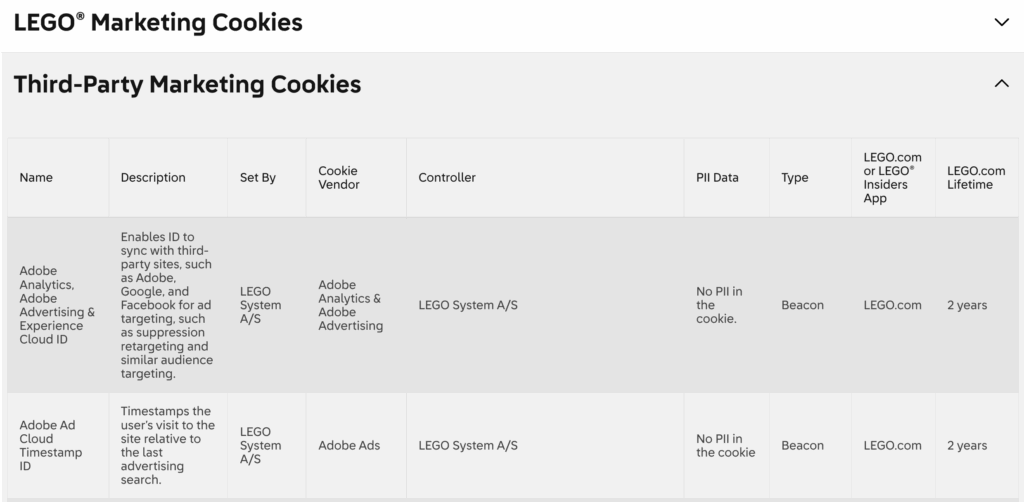Select the Description column header
The width and height of the screenshot is (1024, 502).
click(153, 178)
